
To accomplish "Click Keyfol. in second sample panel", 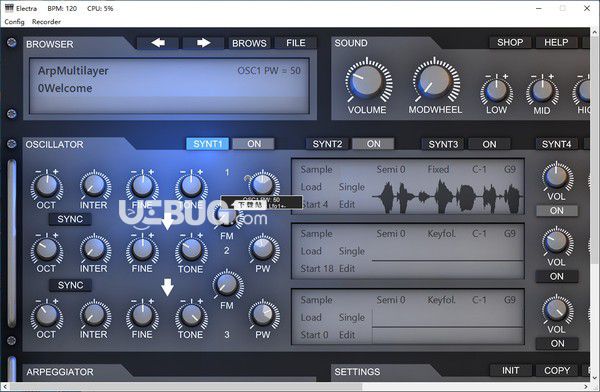I will [x=442, y=234].
